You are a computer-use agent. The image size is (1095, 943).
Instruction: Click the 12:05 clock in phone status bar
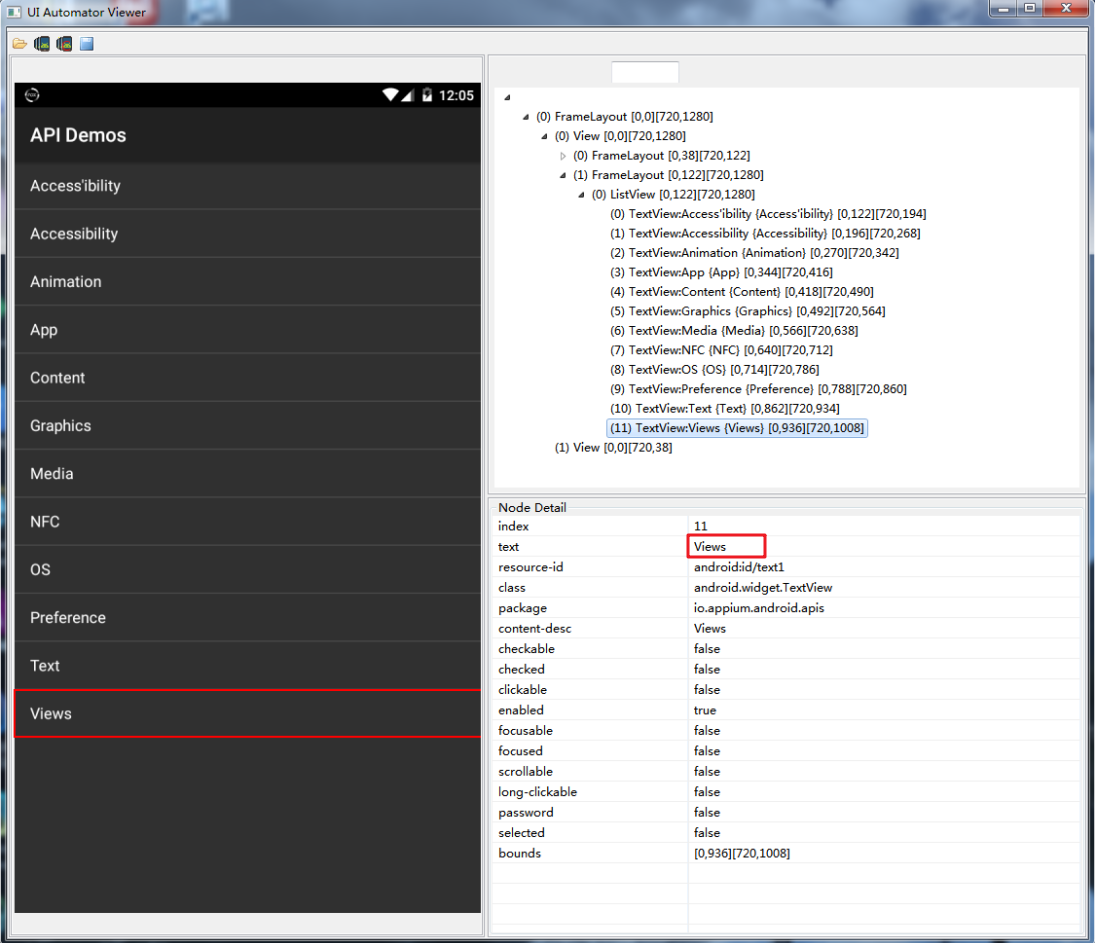coord(456,96)
